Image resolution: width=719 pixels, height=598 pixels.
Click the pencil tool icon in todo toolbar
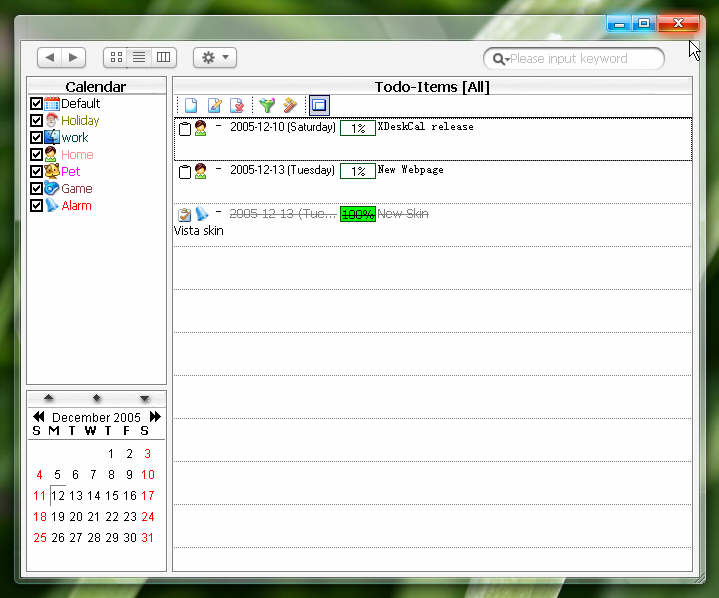(x=290, y=105)
